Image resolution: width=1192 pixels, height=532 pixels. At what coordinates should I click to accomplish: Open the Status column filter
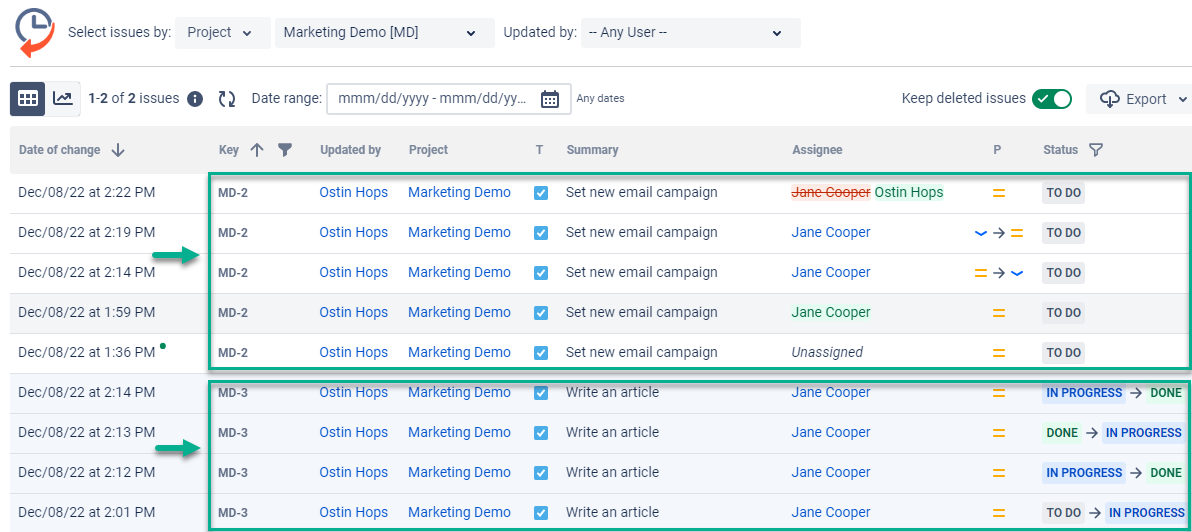[1096, 150]
